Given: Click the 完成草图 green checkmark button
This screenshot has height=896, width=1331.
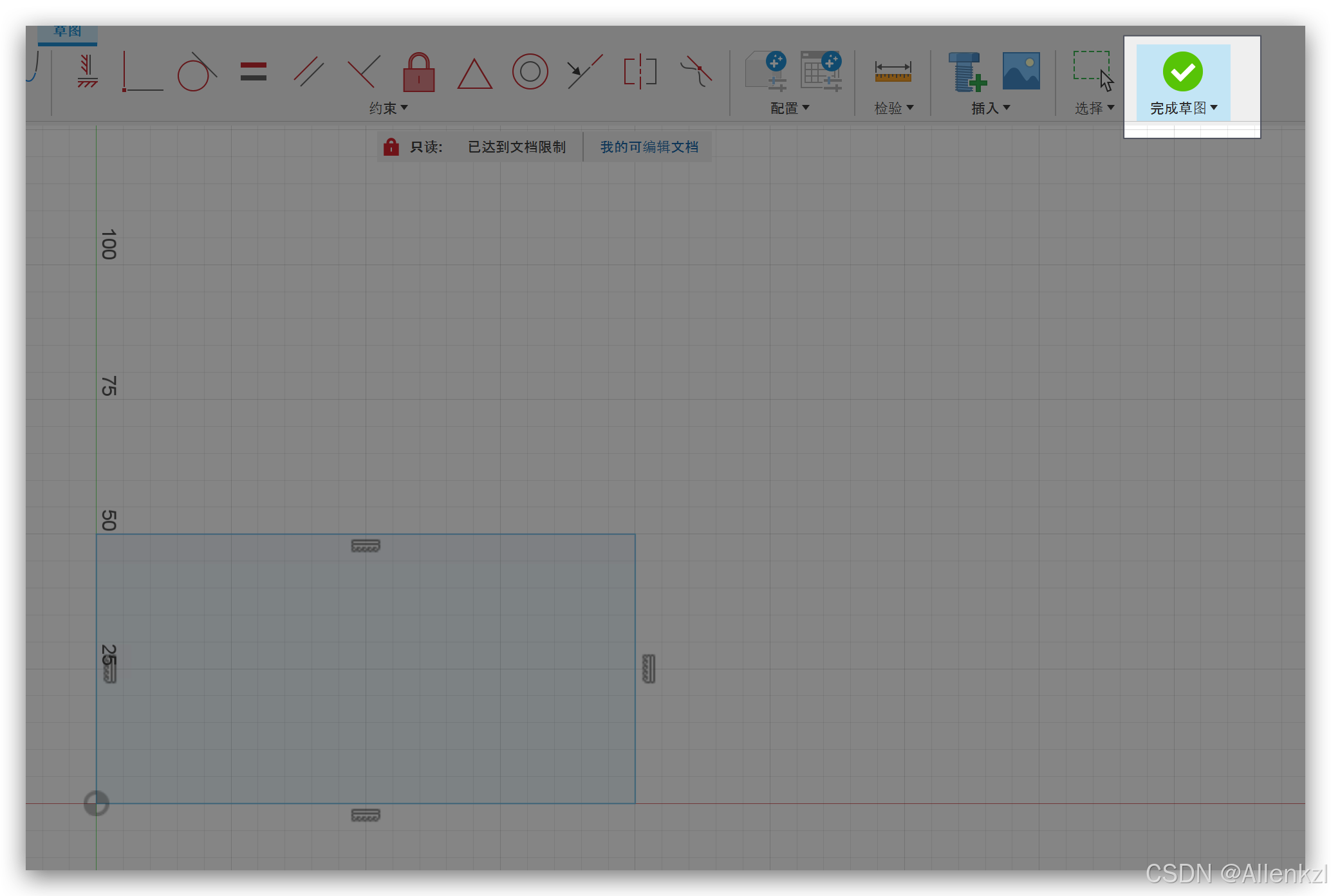Looking at the screenshot, I should click(x=1182, y=71).
